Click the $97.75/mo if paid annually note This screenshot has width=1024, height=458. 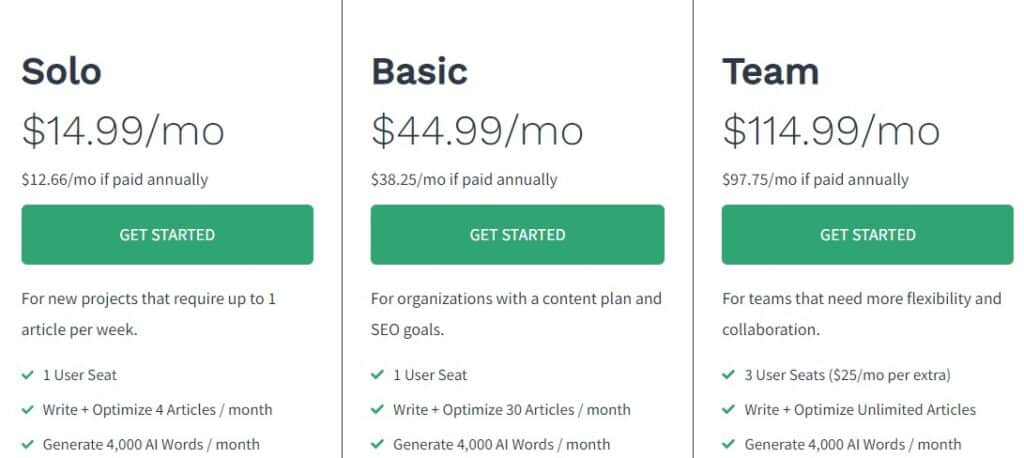(x=815, y=180)
